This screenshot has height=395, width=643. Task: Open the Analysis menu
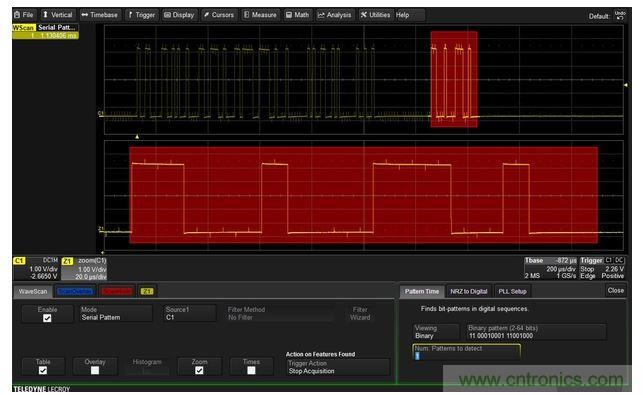point(334,15)
